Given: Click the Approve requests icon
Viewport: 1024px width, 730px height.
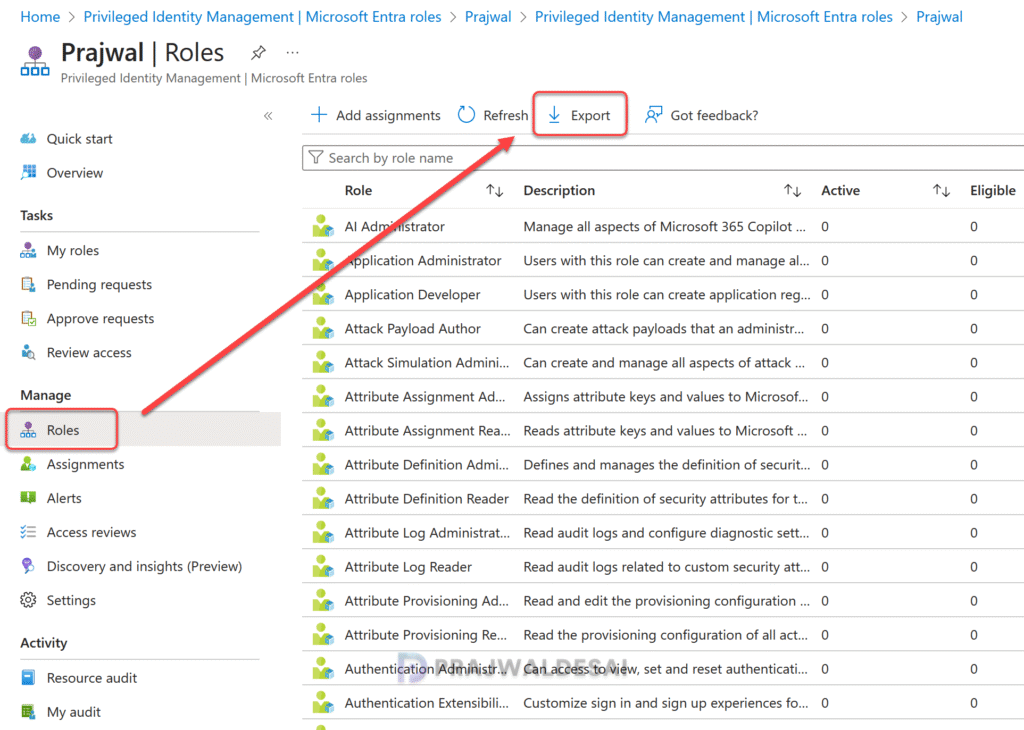Looking at the screenshot, I should tap(28, 318).
